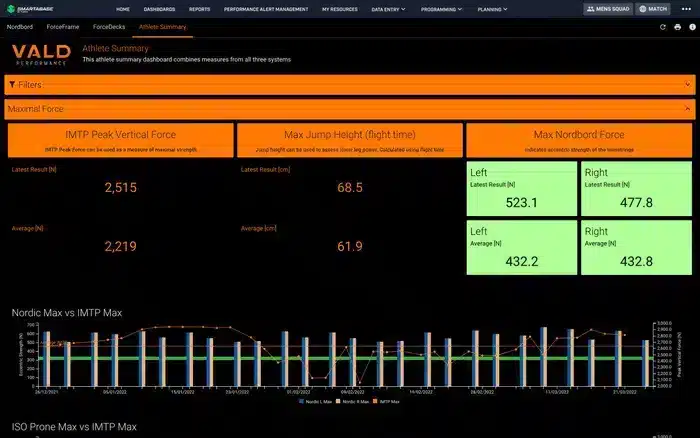The height and width of the screenshot is (438, 700).
Task: Click the filter funnel icon
Action: pyautogui.click(x=12, y=84)
